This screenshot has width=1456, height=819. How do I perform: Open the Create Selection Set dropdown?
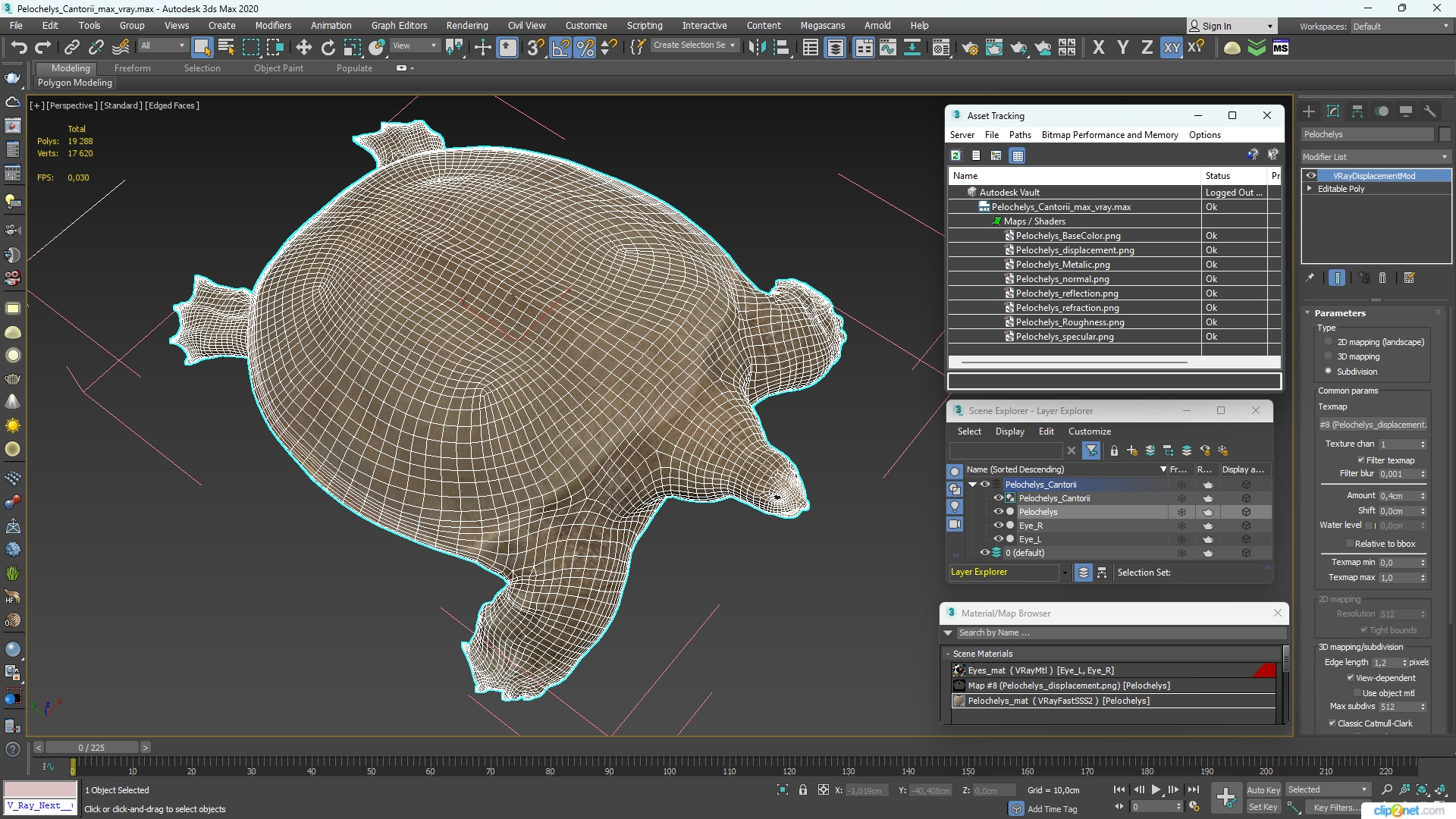tap(694, 45)
